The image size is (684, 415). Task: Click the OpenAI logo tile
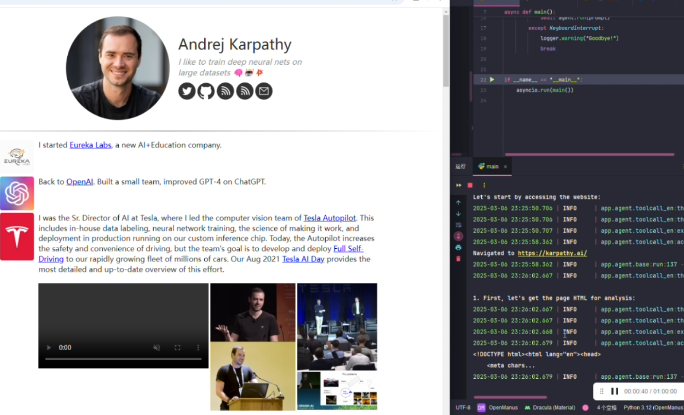click(x=17, y=193)
